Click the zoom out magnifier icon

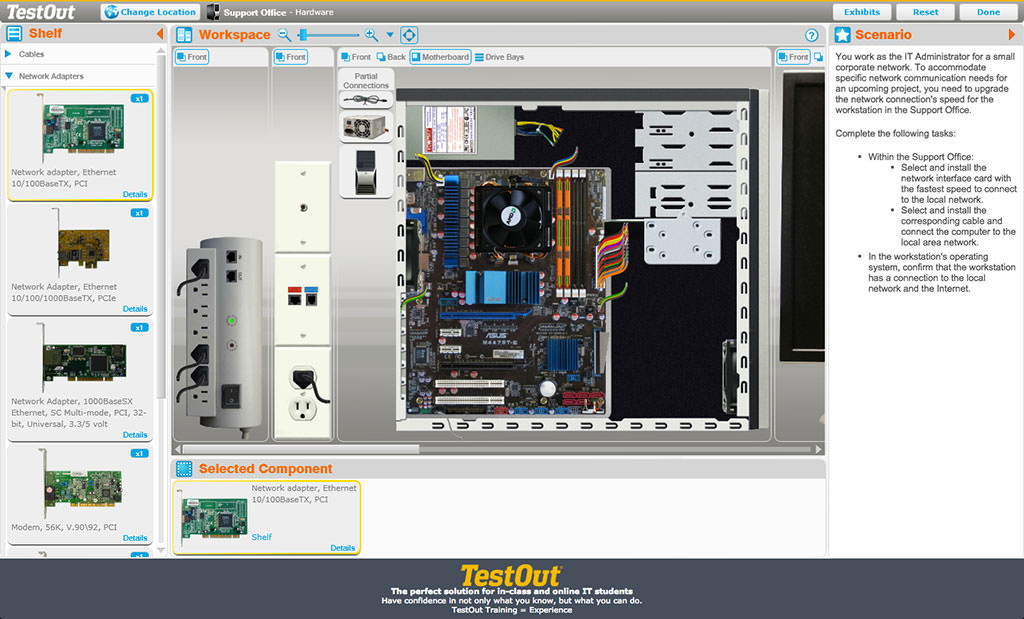(x=284, y=35)
